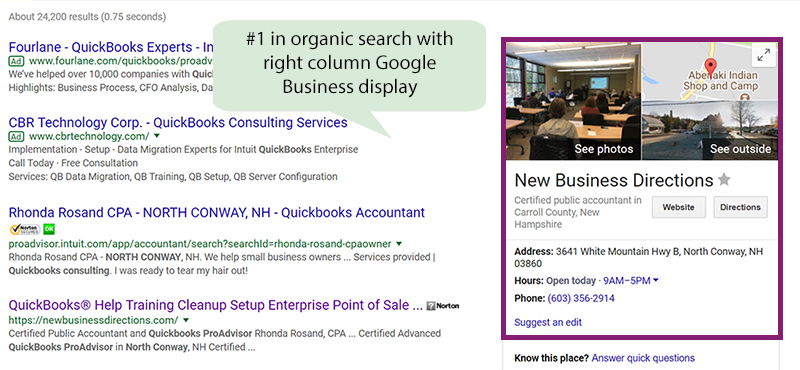The image size is (800, 370).
Task: Click the Ad label under Fourlane result
Action: (16, 61)
